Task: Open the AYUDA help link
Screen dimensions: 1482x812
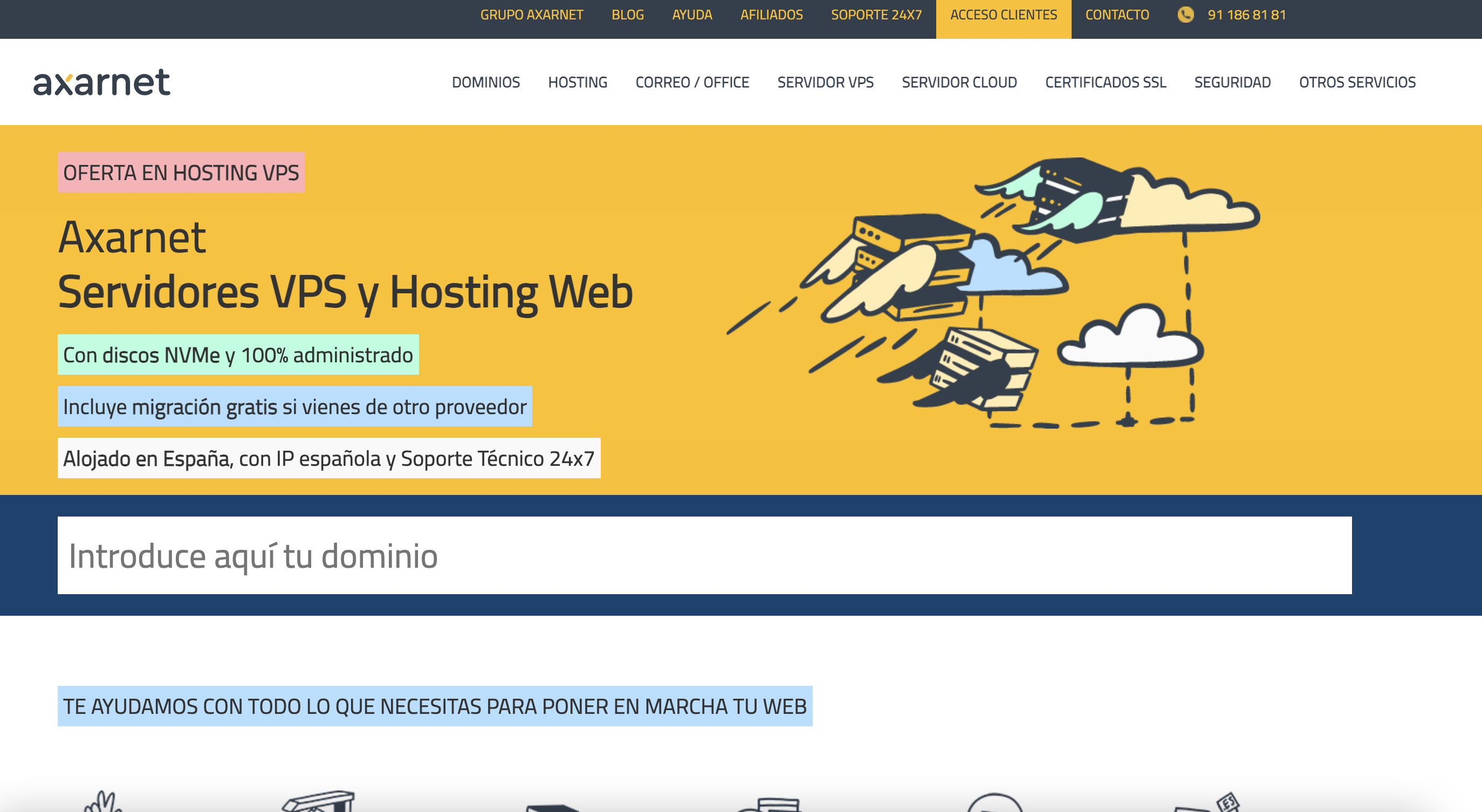Action: [692, 15]
